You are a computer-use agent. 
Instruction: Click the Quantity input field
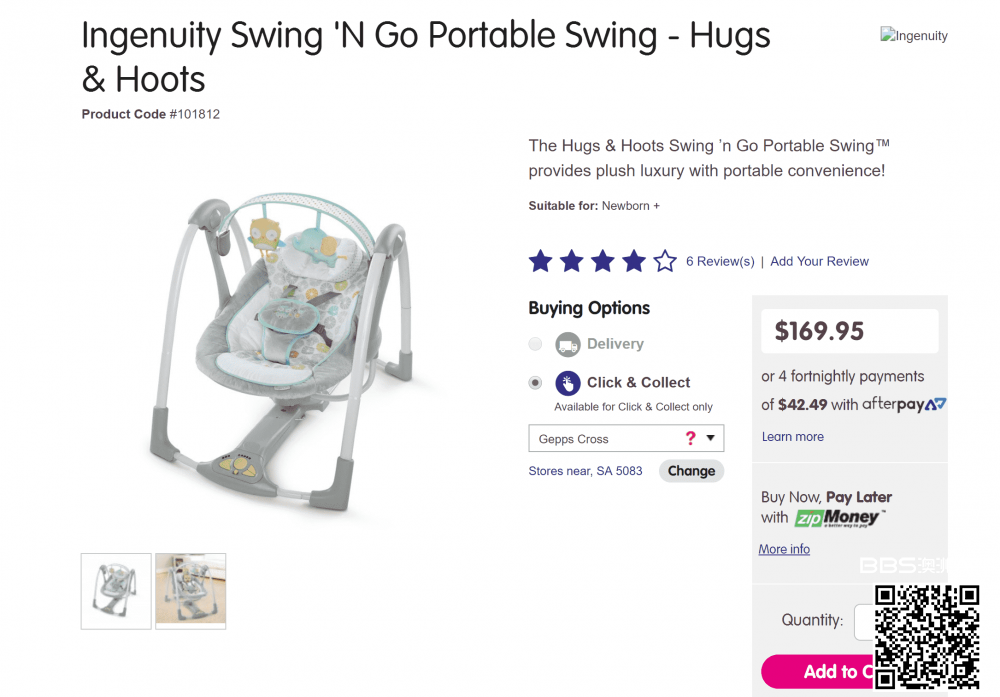coord(864,621)
